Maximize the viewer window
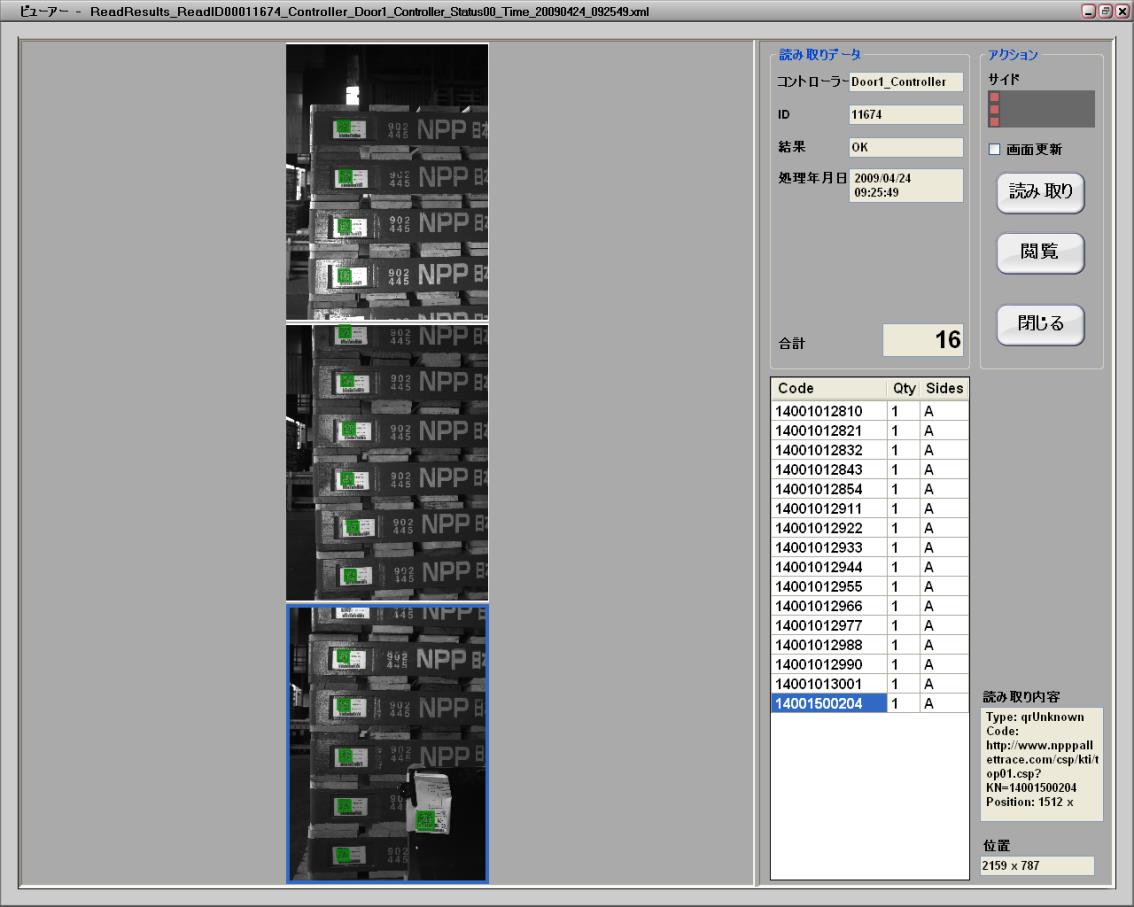The image size is (1134, 907). 1106,11
